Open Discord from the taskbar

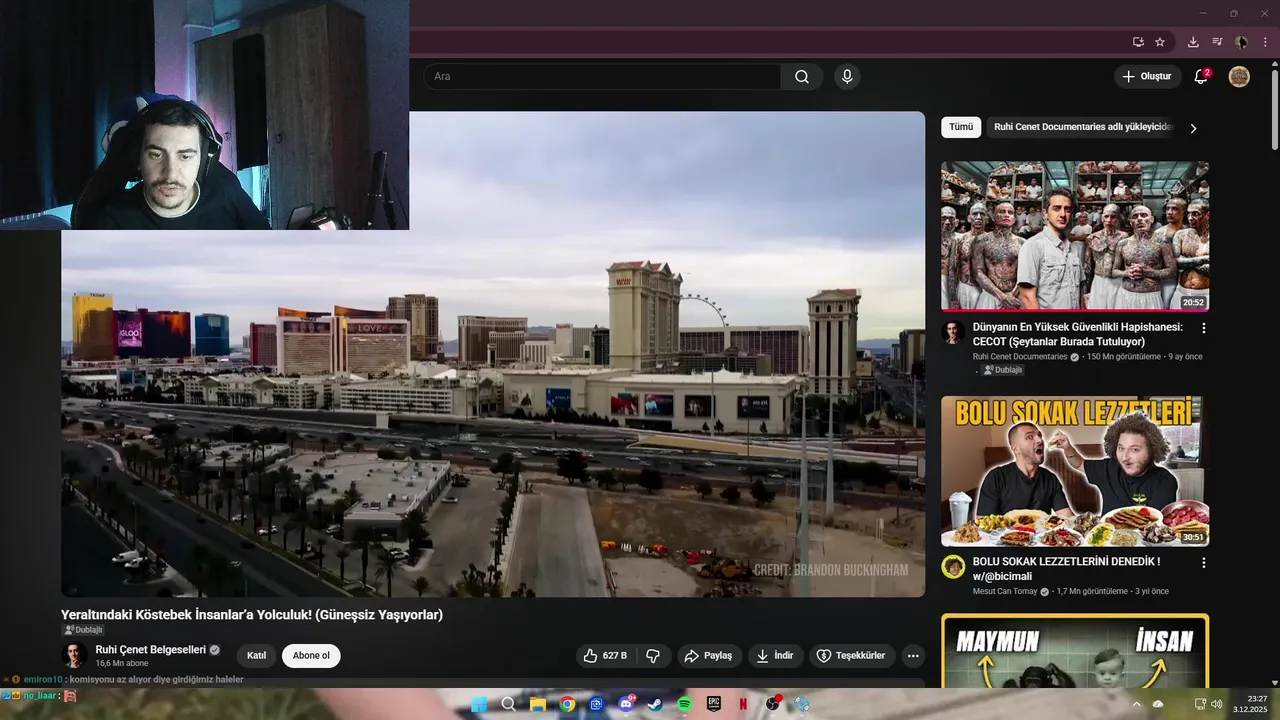coord(627,704)
